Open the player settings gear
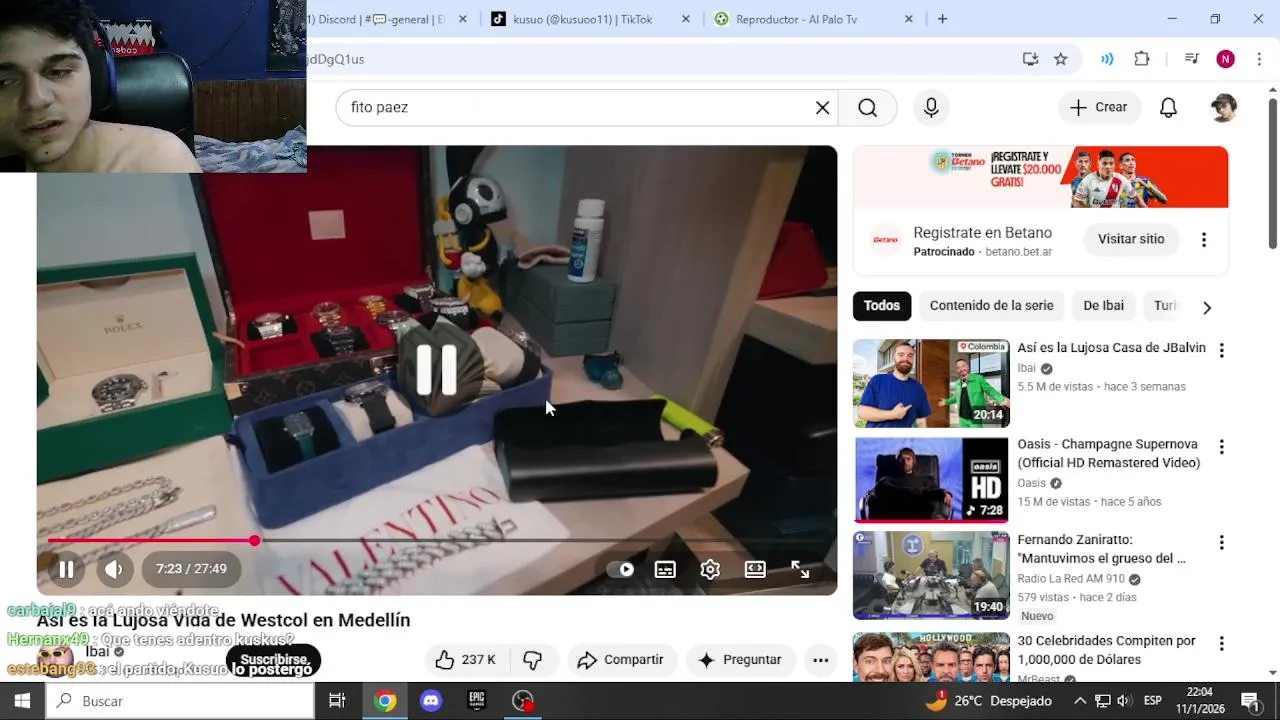 pos(710,569)
